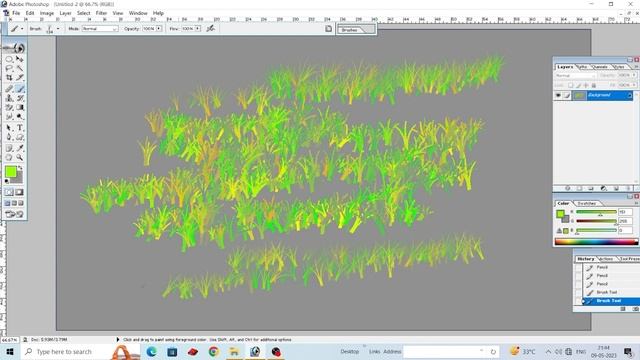
Task: Toggle first Pencil history state box
Action: (x=578, y=267)
